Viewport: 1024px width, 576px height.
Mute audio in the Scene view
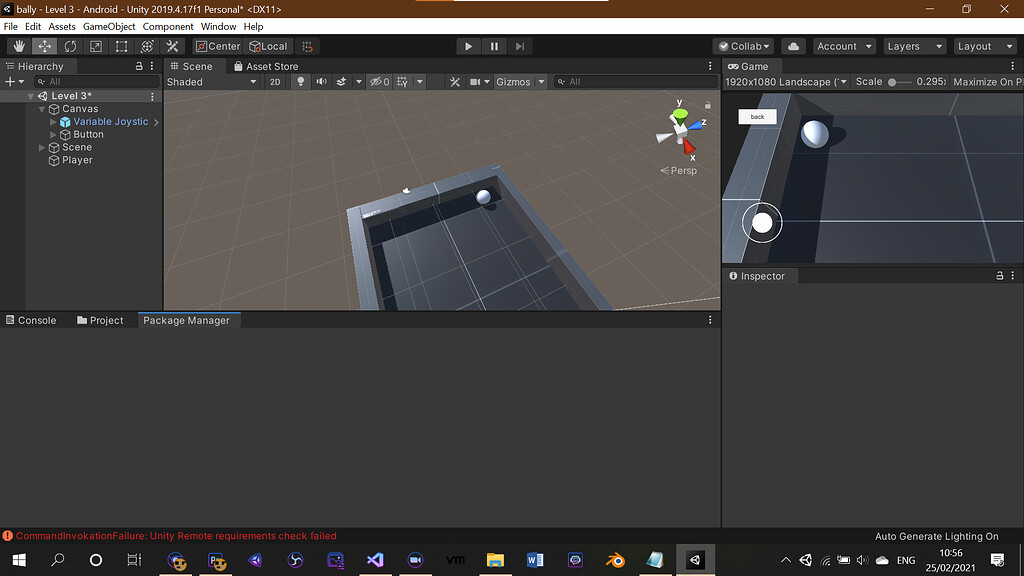point(320,81)
